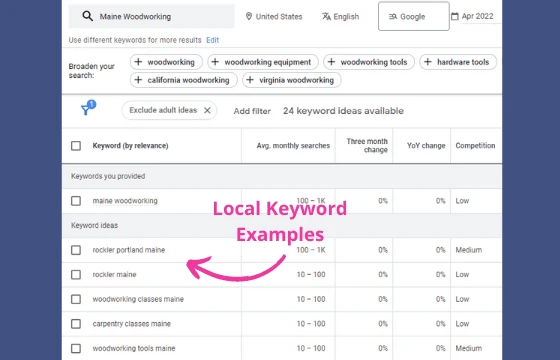Click the search networks icon beside Google
Image resolution: width=560 pixels, height=360 pixels.
pyautogui.click(x=393, y=16)
